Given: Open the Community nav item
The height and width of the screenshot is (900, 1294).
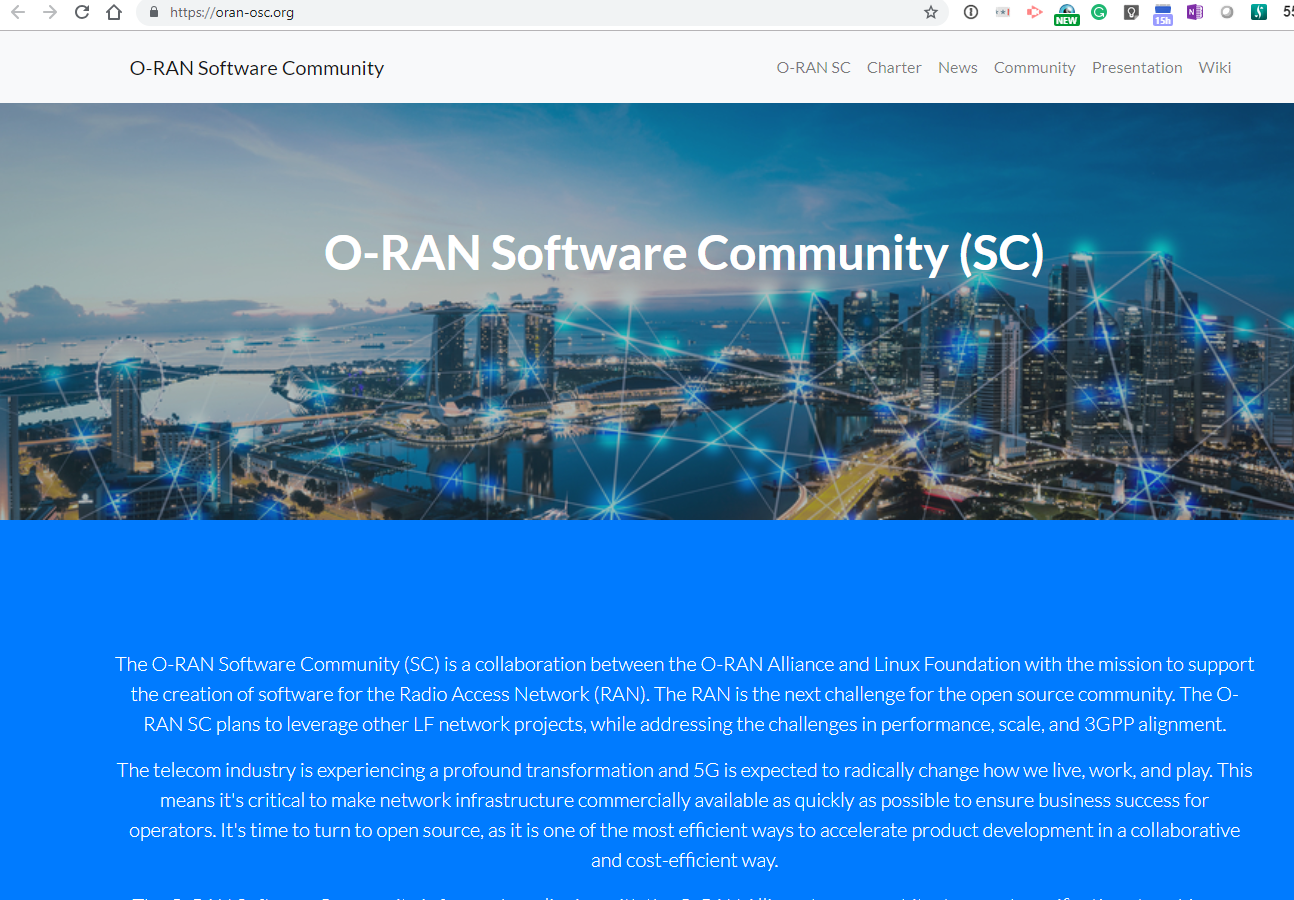Looking at the screenshot, I should click(1035, 68).
